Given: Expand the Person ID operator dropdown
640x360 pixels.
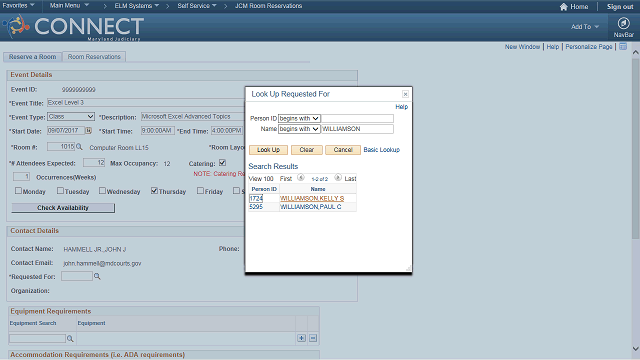Looking at the screenshot, I should tap(299, 118).
